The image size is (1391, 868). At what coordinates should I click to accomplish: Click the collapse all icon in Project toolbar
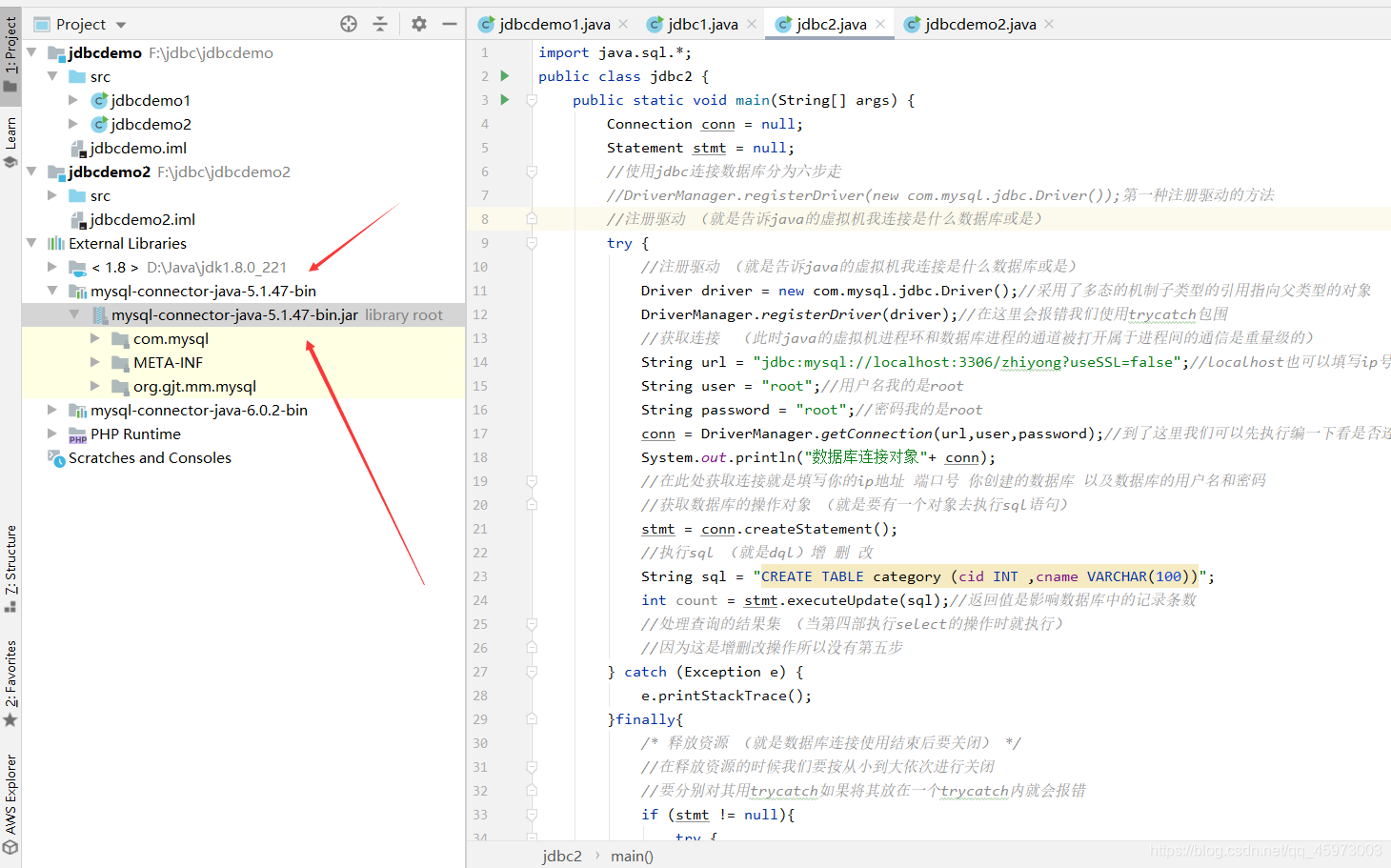(380, 24)
